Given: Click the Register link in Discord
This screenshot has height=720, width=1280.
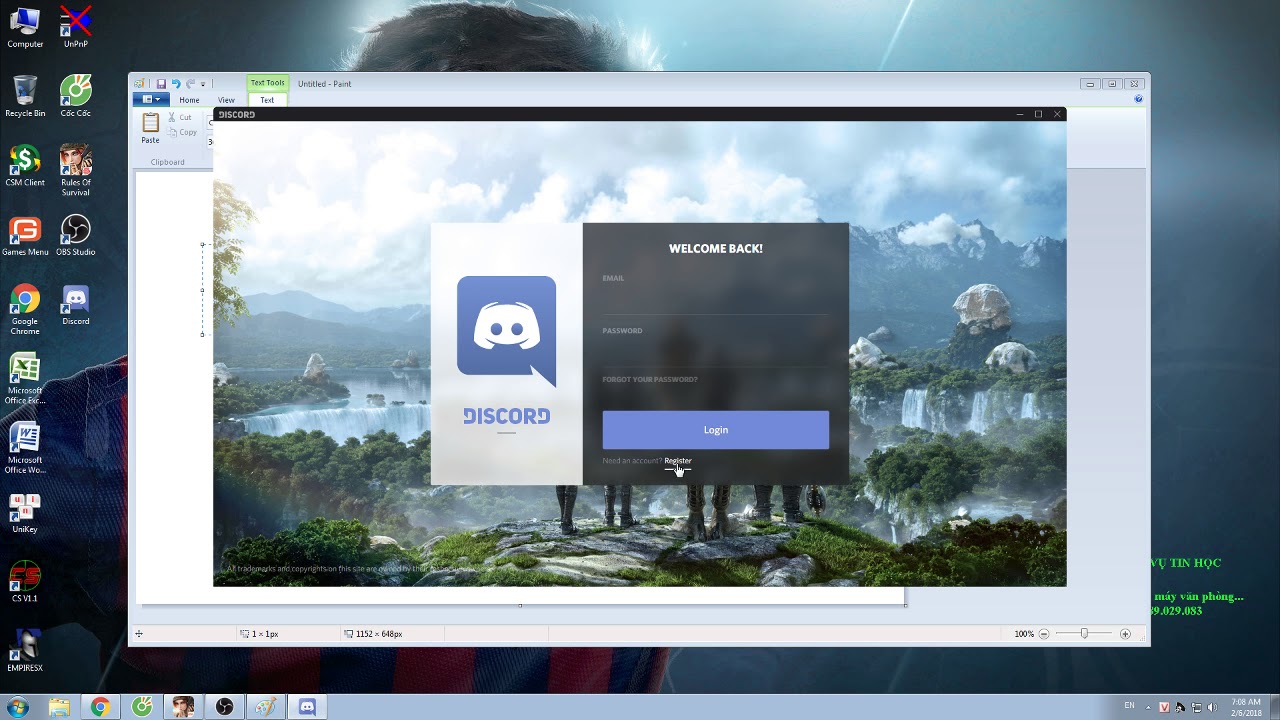Looking at the screenshot, I should coord(678,461).
